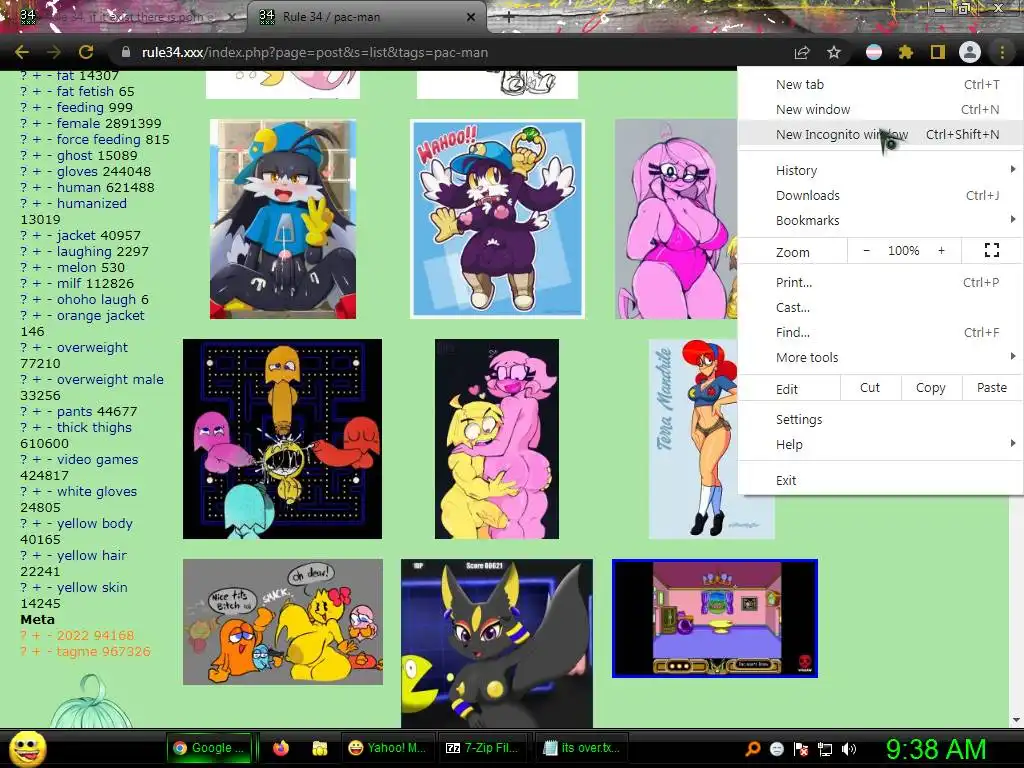Open the striped round extension icon
This screenshot has height=768, width=1024.
[873, 52]
